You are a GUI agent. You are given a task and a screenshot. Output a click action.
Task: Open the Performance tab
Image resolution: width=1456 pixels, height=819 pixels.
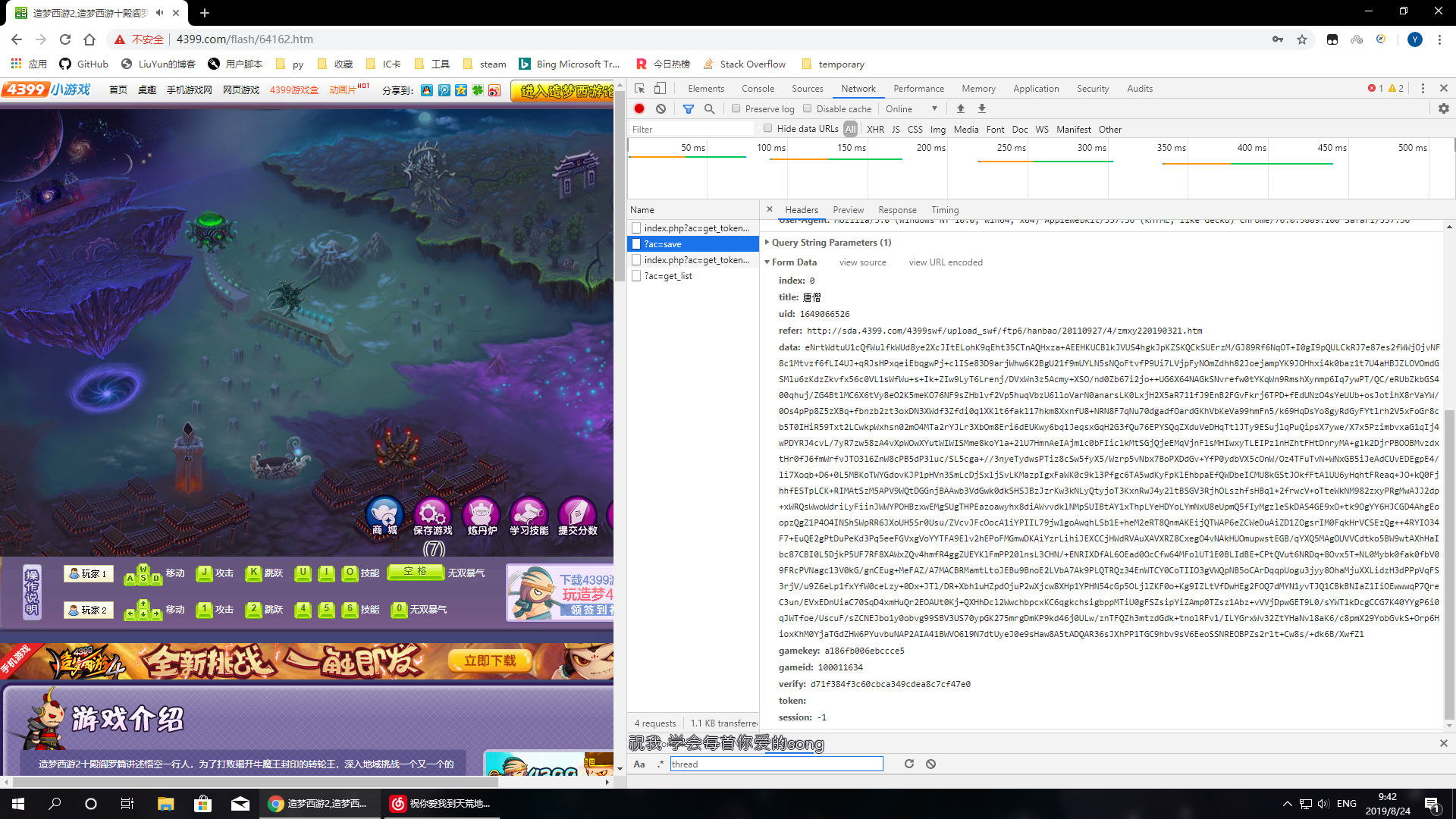918,88
